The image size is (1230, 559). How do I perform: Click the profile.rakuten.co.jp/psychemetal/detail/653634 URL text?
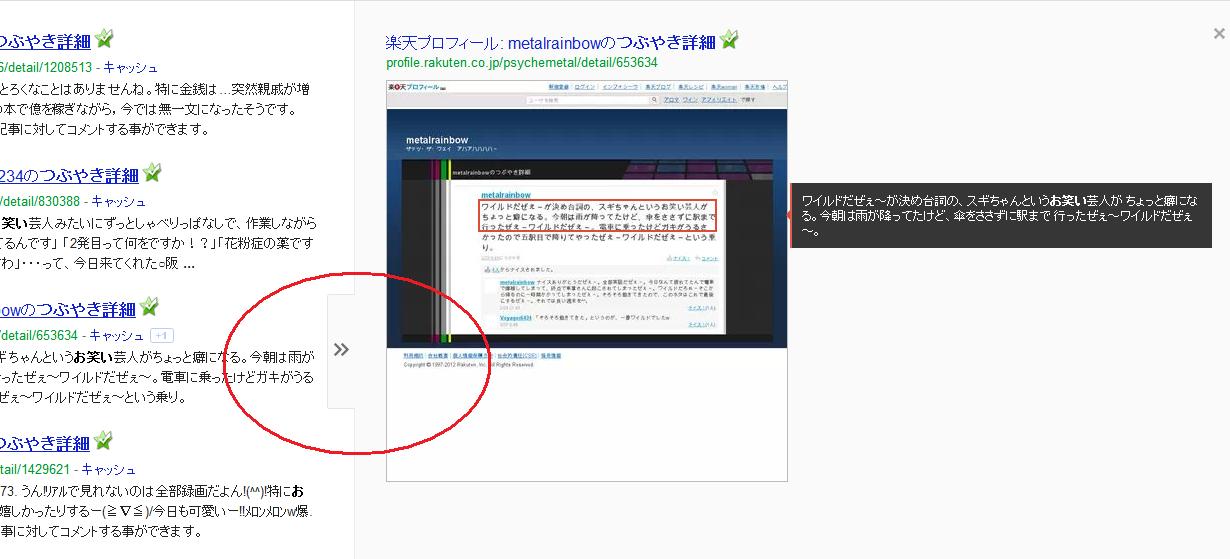point(522,62)
